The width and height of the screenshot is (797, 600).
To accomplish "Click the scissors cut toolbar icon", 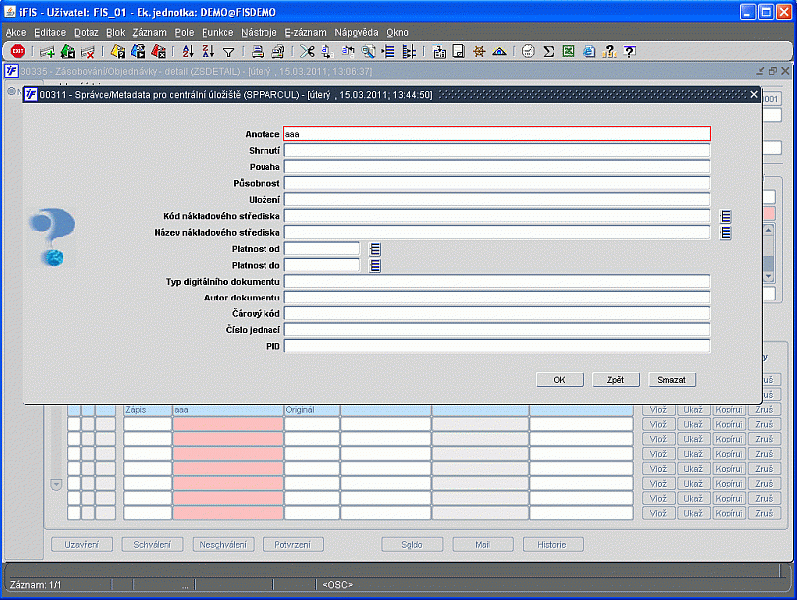I will coord(307,51).
